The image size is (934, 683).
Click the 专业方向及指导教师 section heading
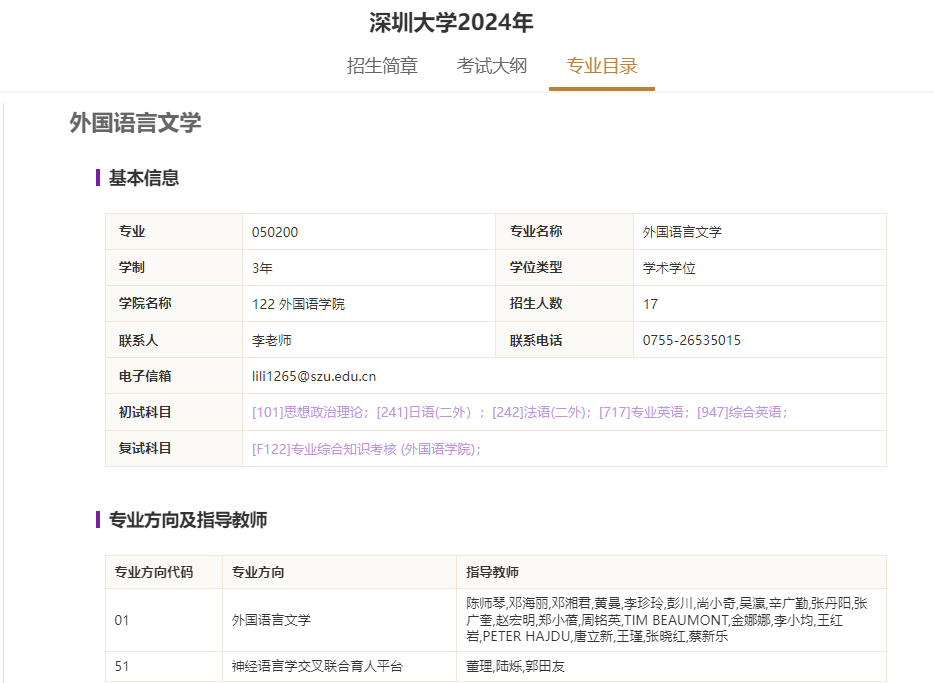coord(188,519)
